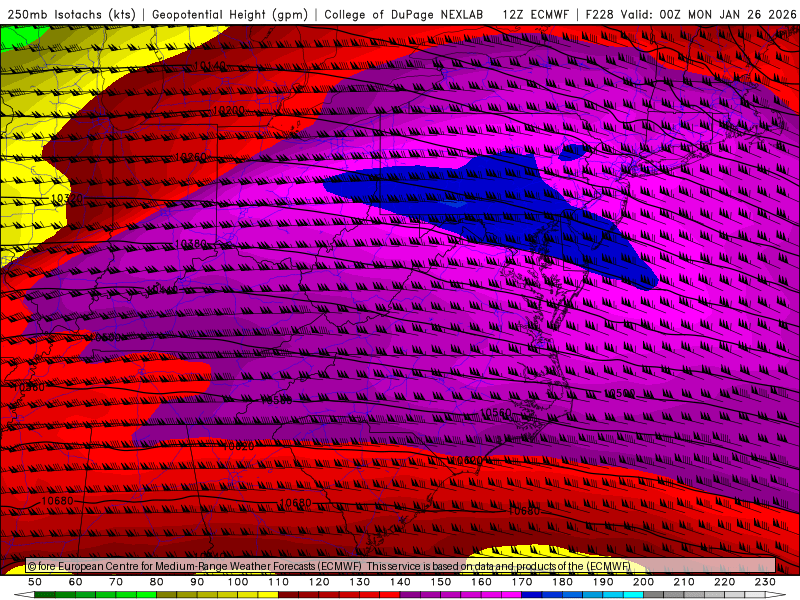Click the 10260 height contour label
The image size is (800, 600).
click(191, 157)
